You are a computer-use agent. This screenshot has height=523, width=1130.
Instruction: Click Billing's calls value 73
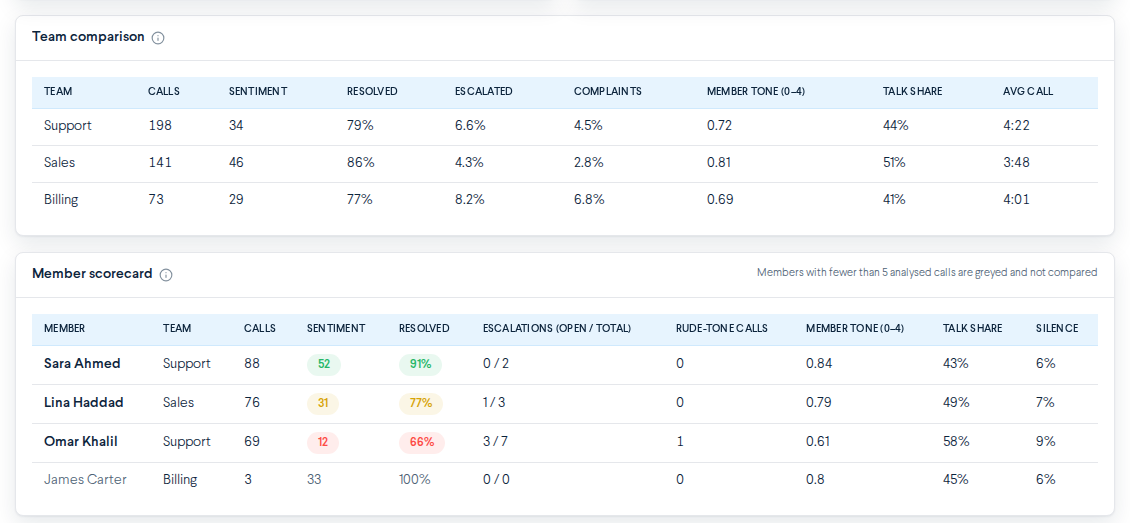(x=156, y=199)
